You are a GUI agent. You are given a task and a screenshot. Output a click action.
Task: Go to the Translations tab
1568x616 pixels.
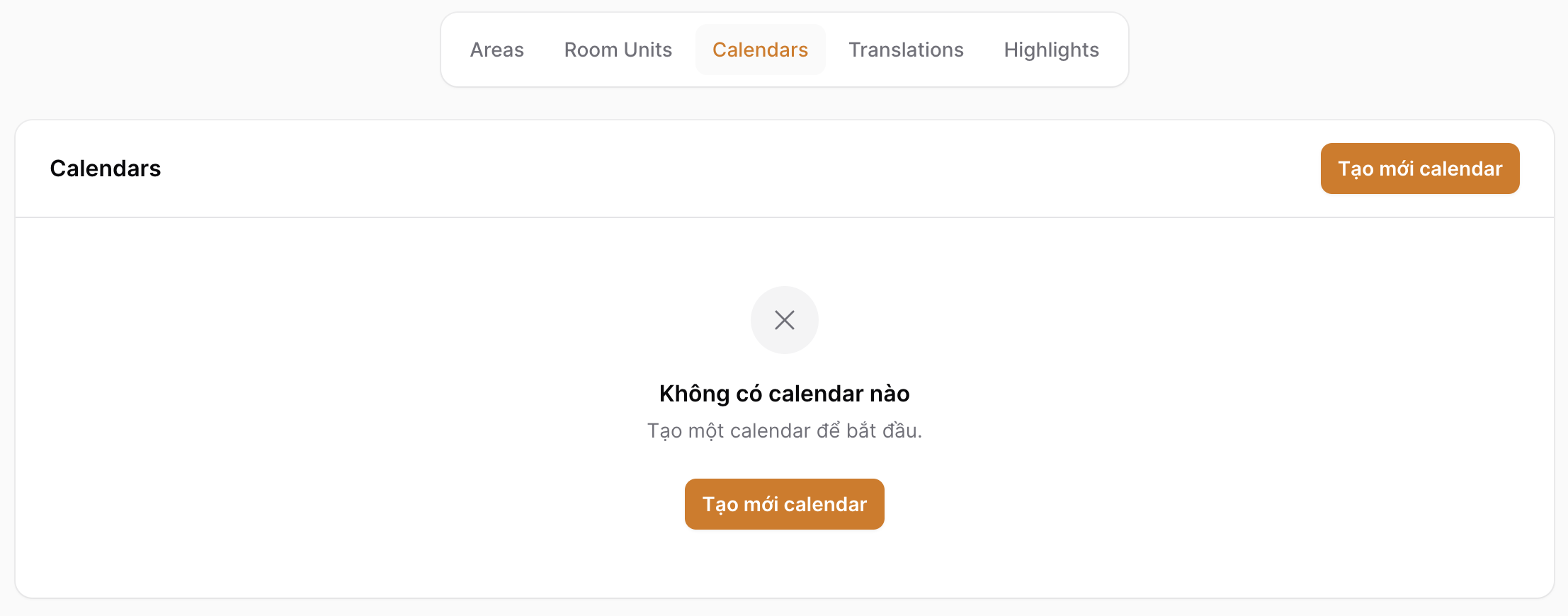coord(906,50)
